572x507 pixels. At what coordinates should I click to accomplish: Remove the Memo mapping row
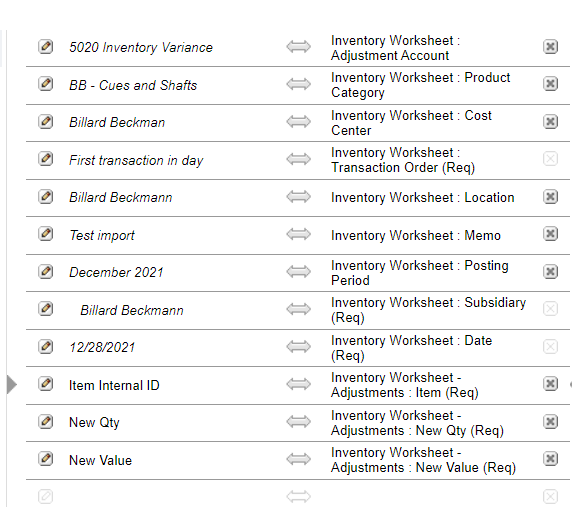[550, 234]
